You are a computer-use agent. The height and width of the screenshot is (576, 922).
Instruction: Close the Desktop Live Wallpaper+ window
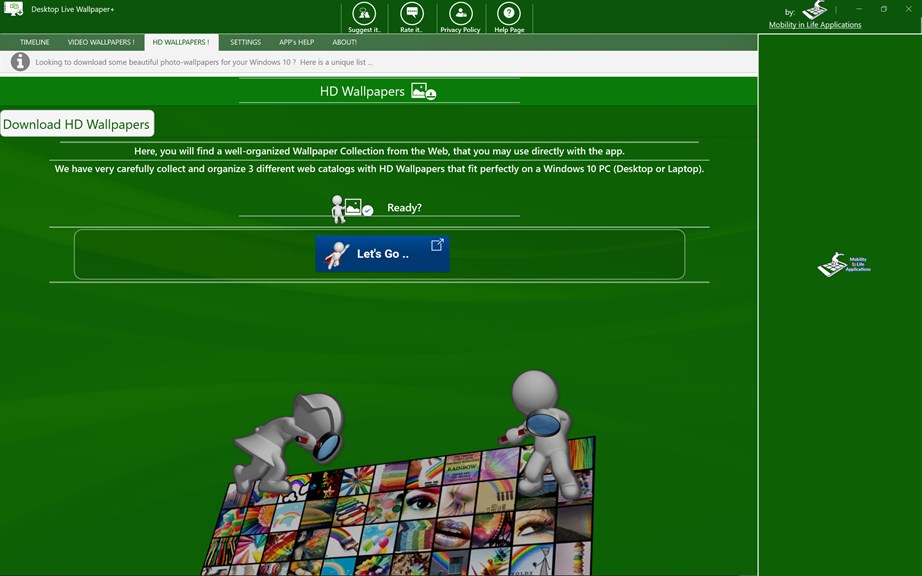(x=908, y=9)
